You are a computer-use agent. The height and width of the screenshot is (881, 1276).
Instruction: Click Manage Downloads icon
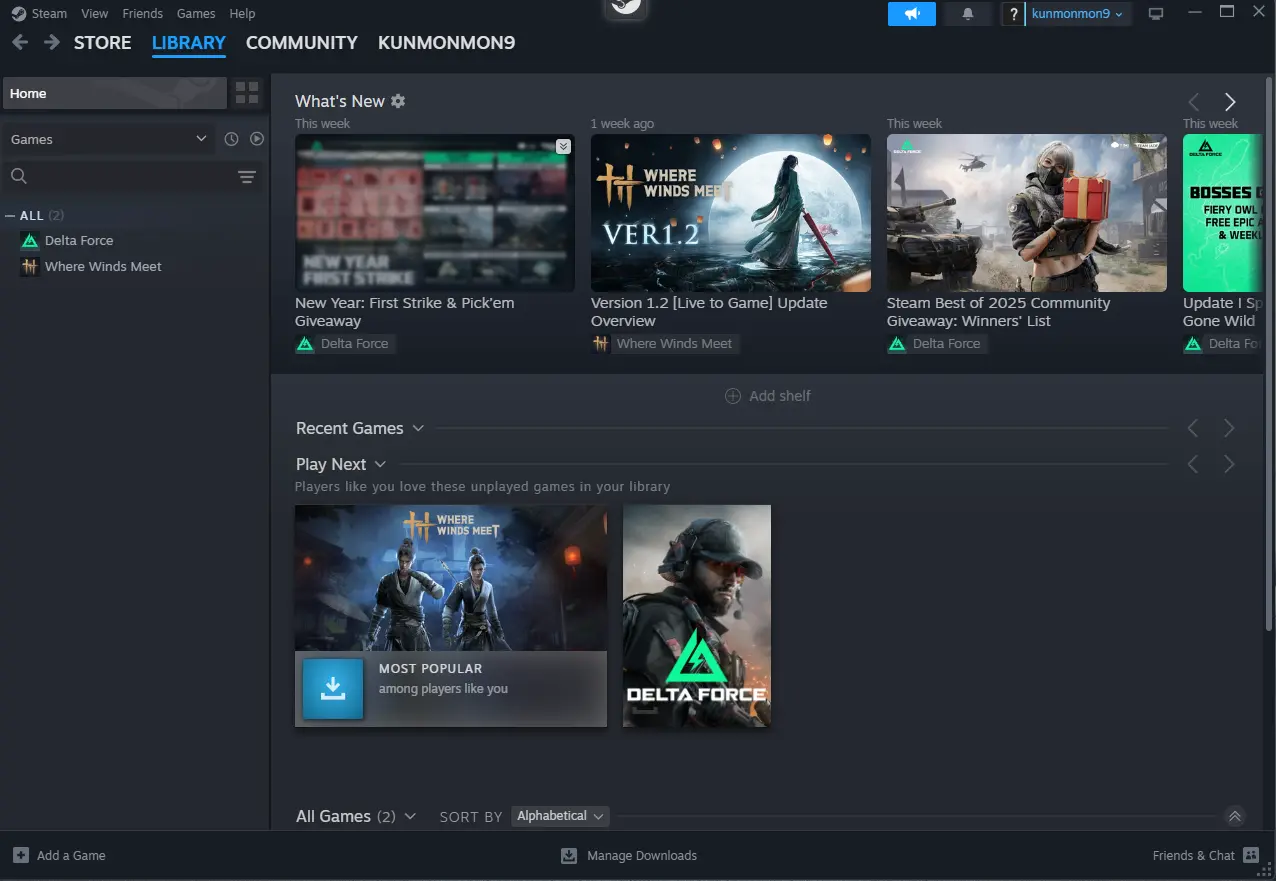tap(569, 855)
